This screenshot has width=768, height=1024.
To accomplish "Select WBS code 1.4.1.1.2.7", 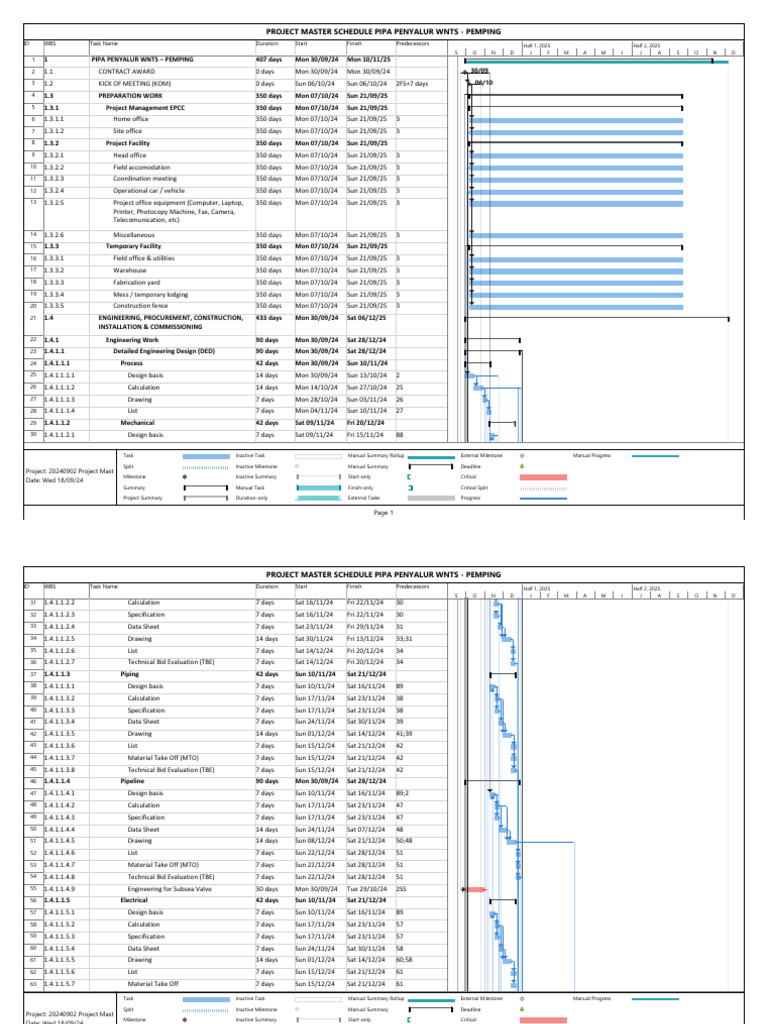I will coord(59,662).
